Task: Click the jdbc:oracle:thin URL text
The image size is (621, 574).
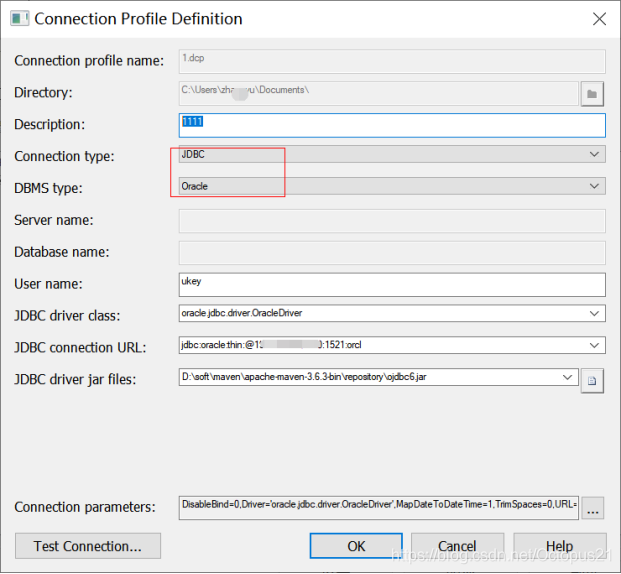Action: [271, 345]
